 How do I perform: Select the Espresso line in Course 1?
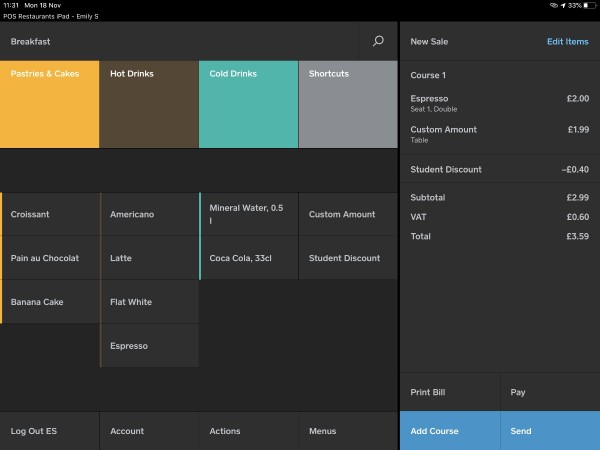499,103
